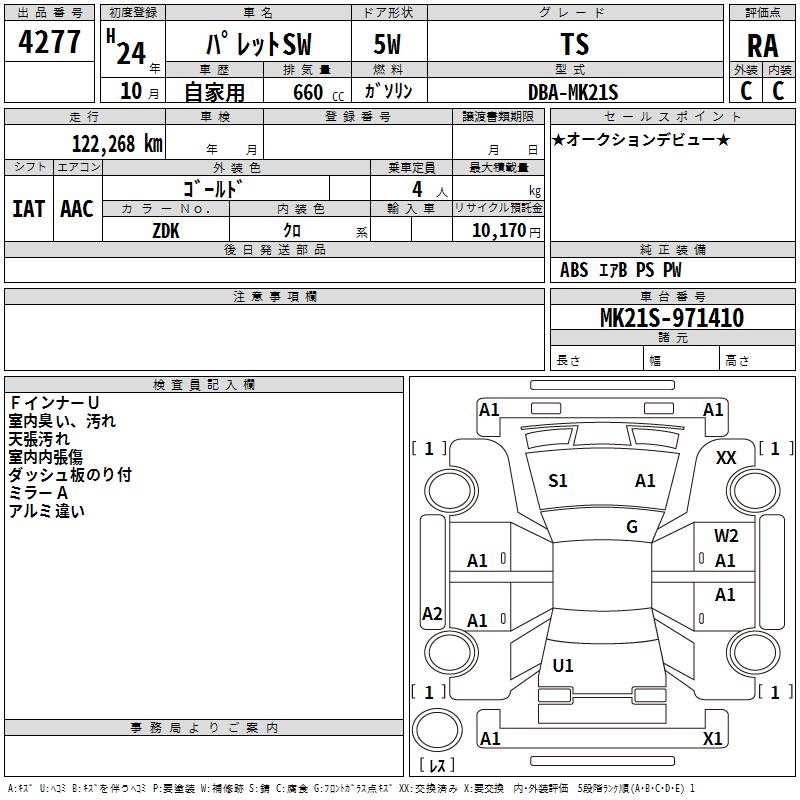Click exterior color ゴールド
The width and height of the screenshot is (800, 800).
click(212, 189)
